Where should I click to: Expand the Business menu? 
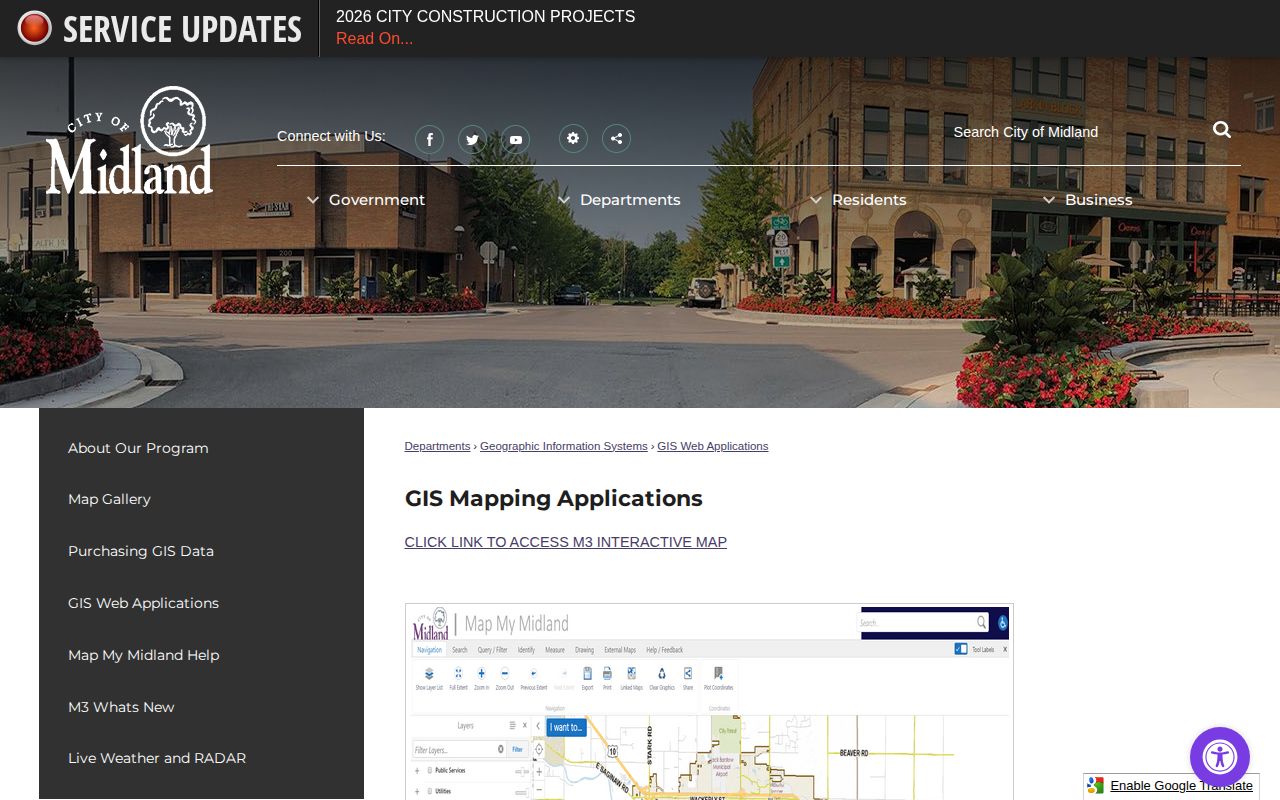(1088, 200)
